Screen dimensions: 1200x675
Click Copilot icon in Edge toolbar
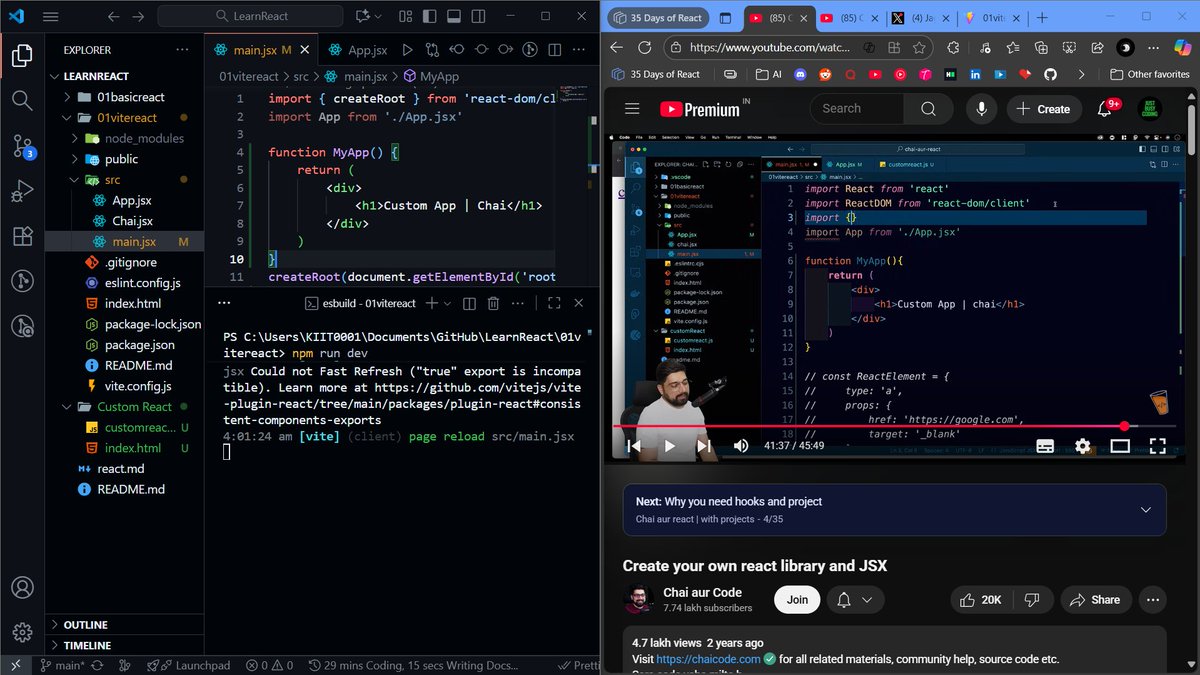[x=1183, y=47]
